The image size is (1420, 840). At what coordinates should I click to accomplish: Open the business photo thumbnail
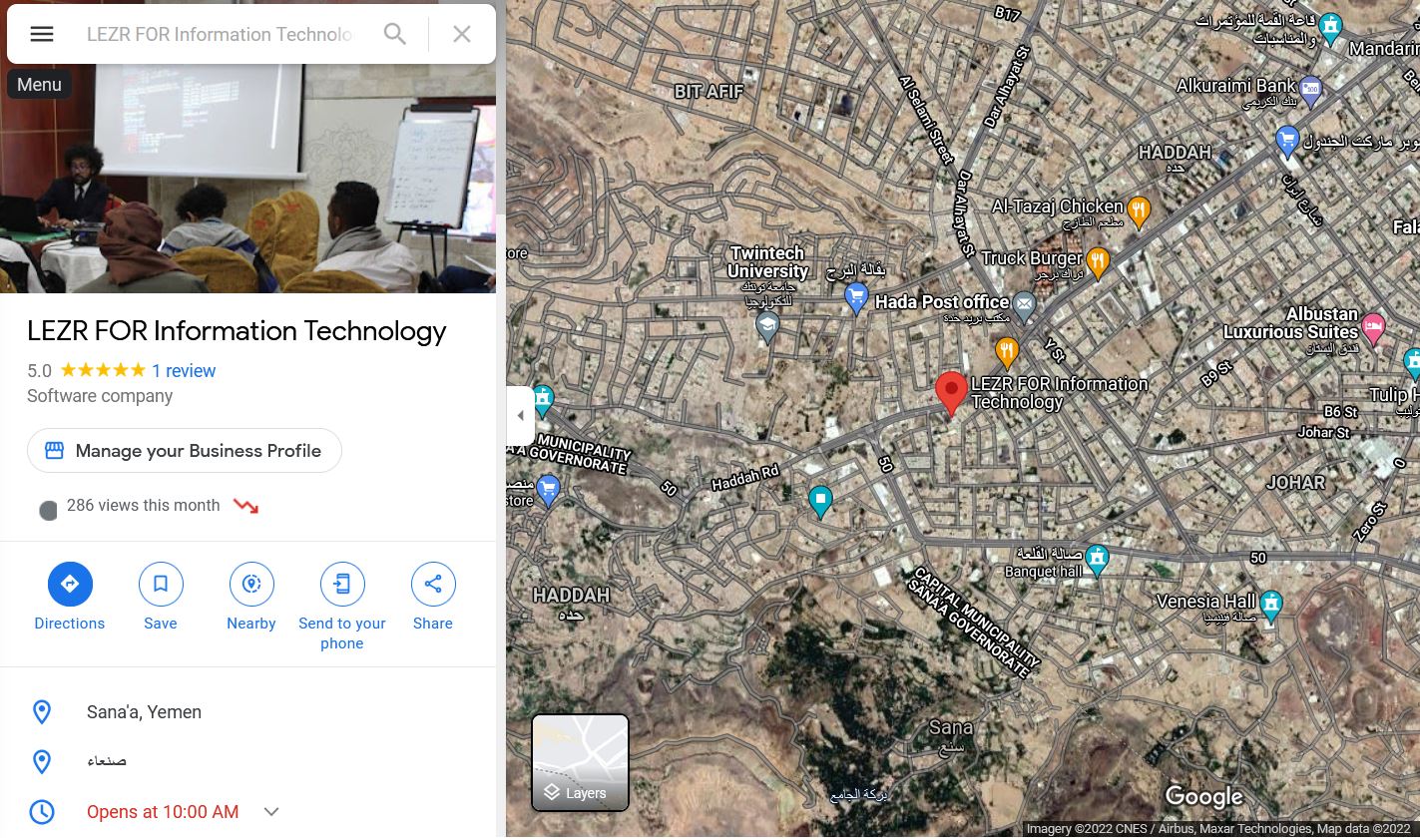(x=247, y=180)
